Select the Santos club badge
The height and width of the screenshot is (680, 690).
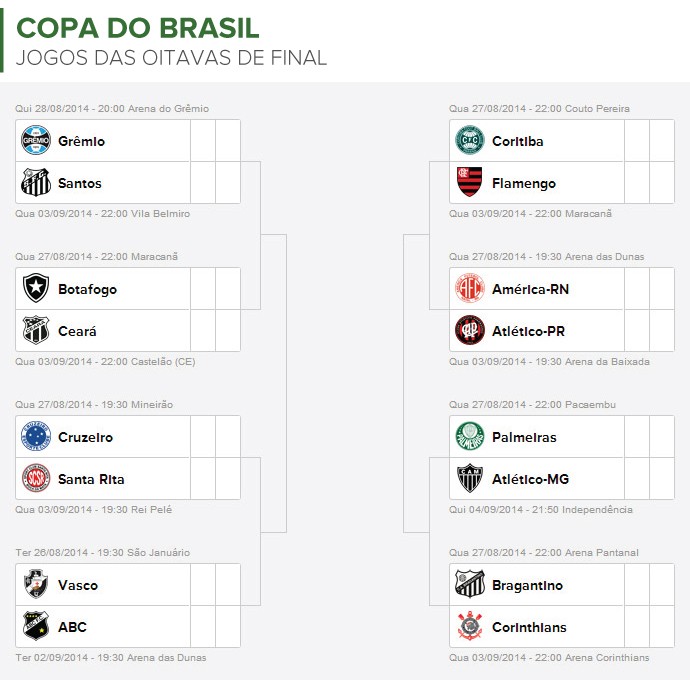tap(36, 183)
